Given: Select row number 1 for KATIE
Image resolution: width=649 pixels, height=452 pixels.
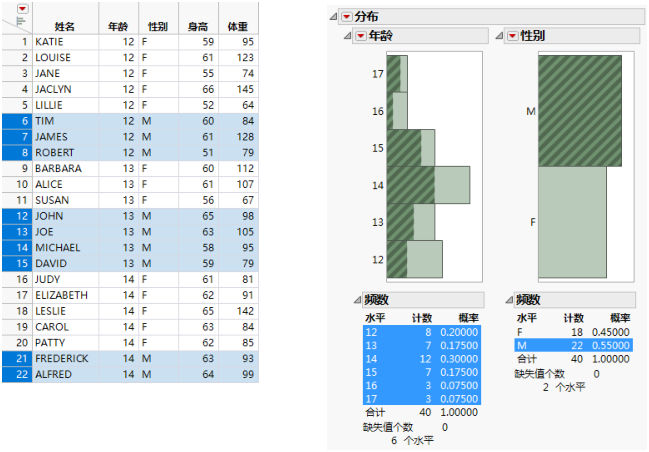Looking at the screenshot, I should point(17,42).
